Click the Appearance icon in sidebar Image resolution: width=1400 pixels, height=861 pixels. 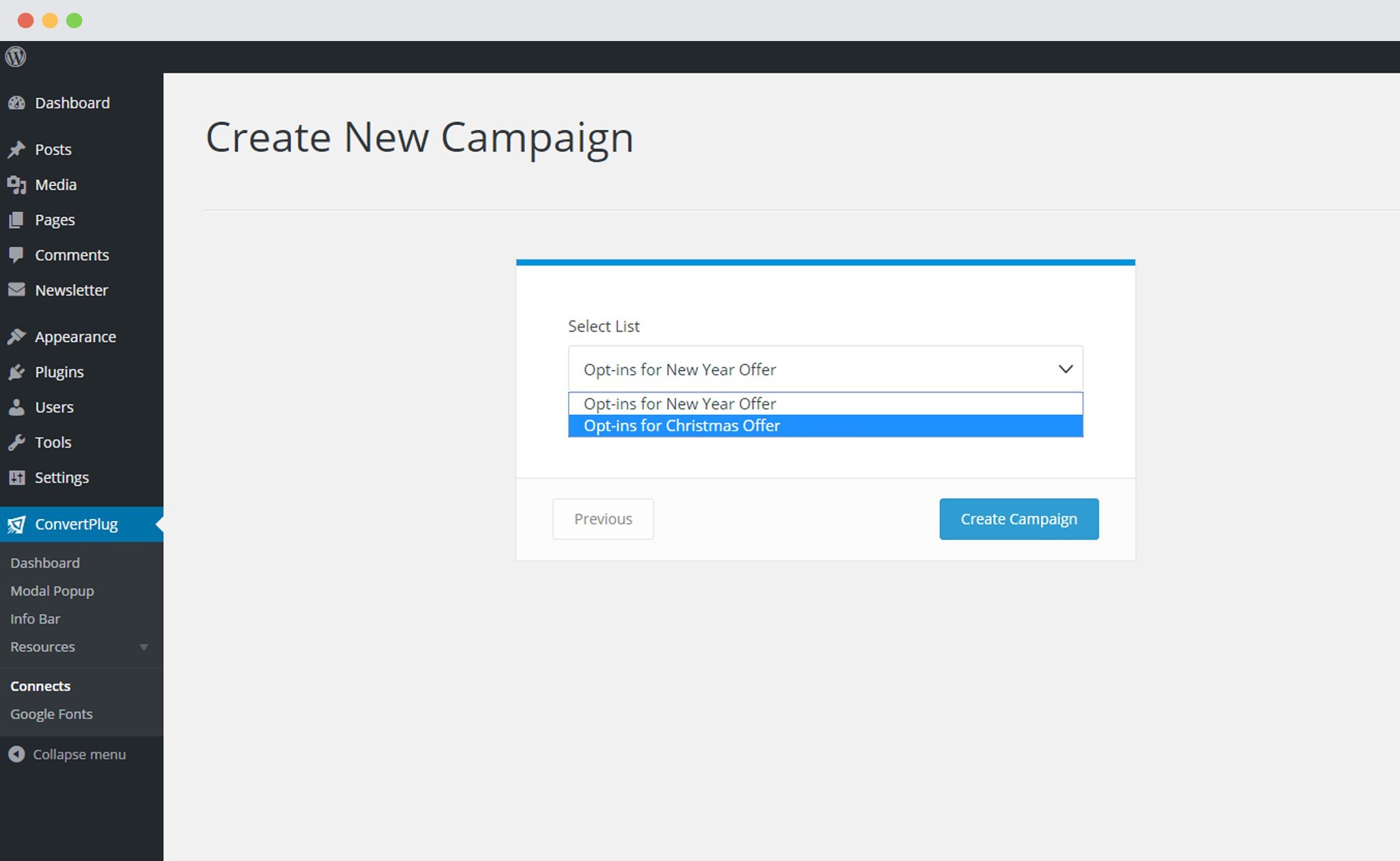click(x=18, y=336)
